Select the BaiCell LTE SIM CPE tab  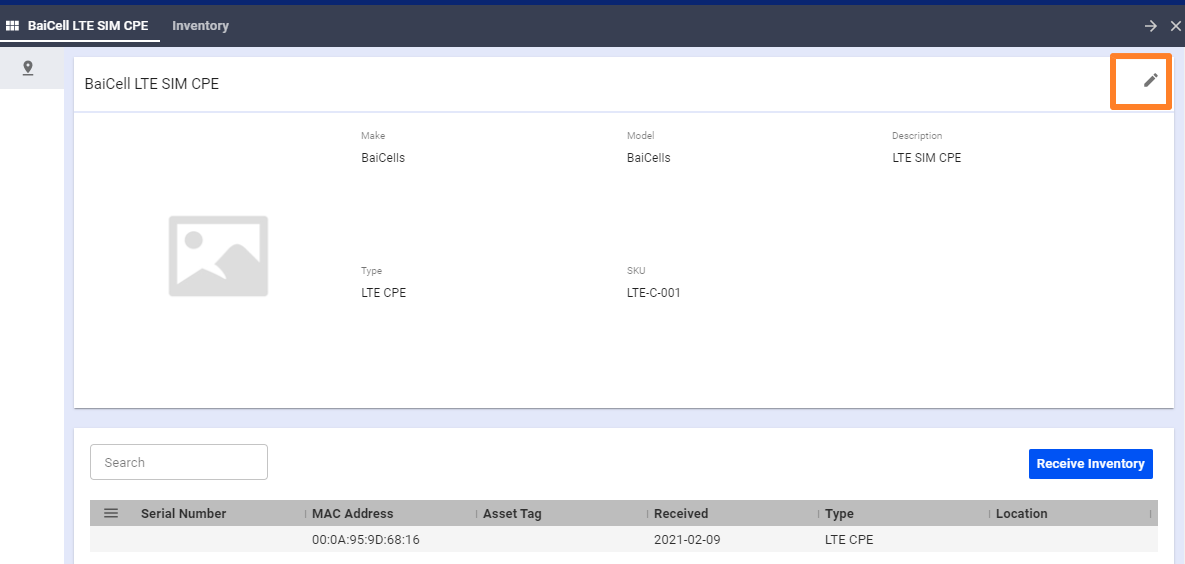coord(88,26)
